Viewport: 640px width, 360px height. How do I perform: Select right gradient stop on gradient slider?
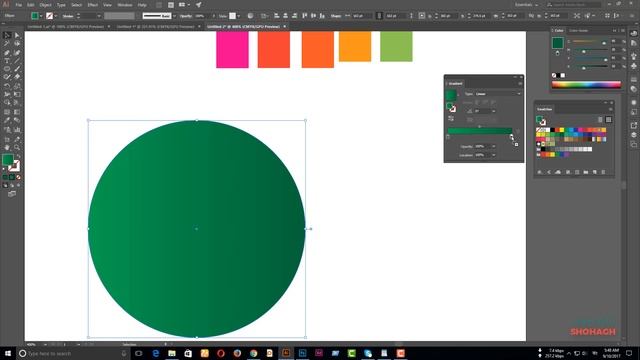511,136
